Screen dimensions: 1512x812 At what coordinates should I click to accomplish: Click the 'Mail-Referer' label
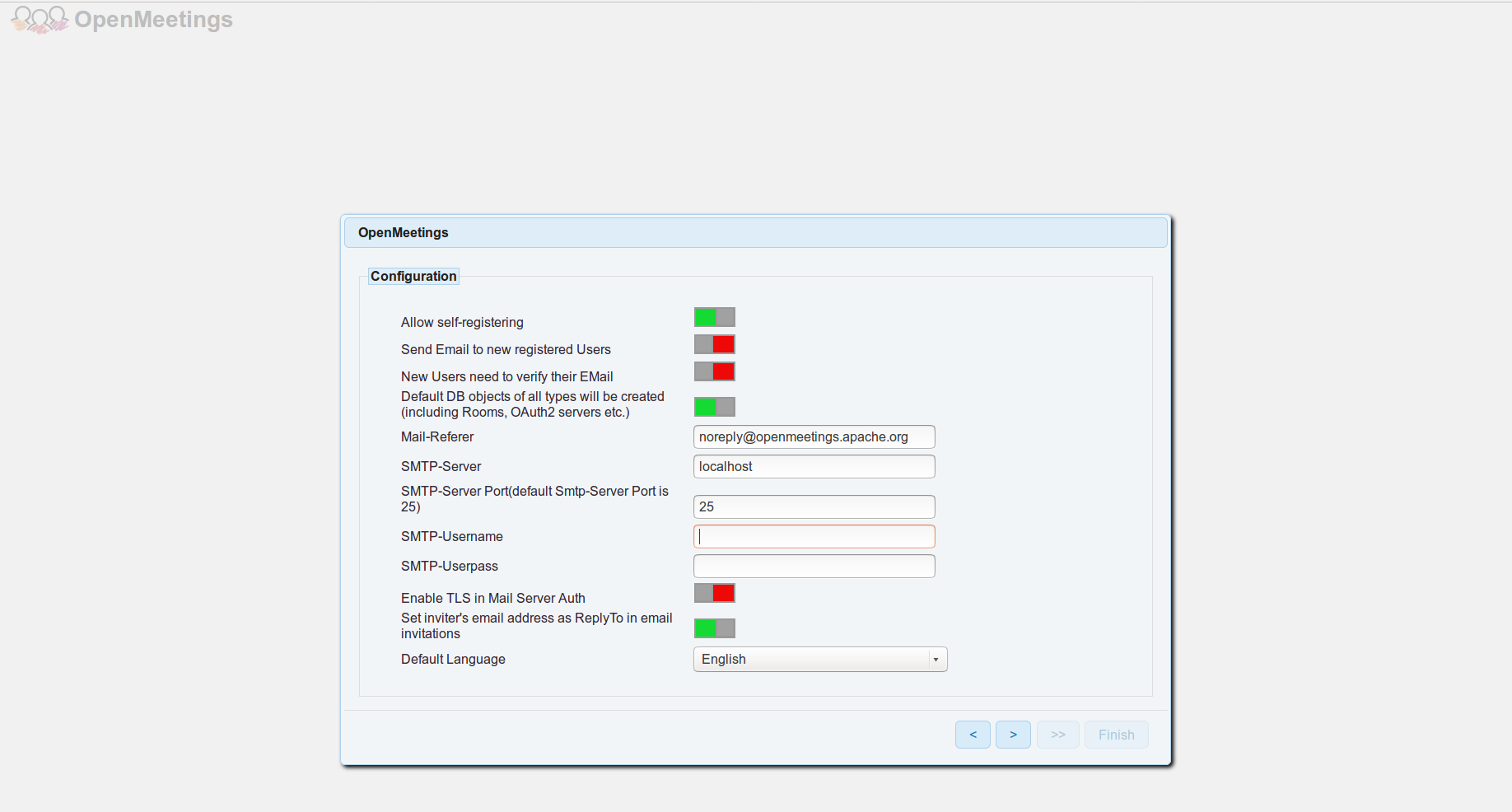[437, 436]
